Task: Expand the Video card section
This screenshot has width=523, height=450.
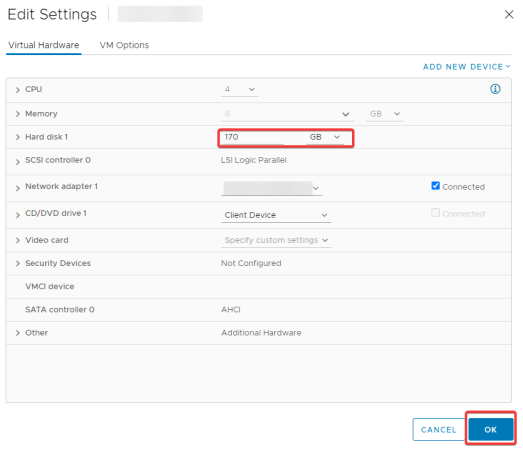Action: (x=18, y=240)
